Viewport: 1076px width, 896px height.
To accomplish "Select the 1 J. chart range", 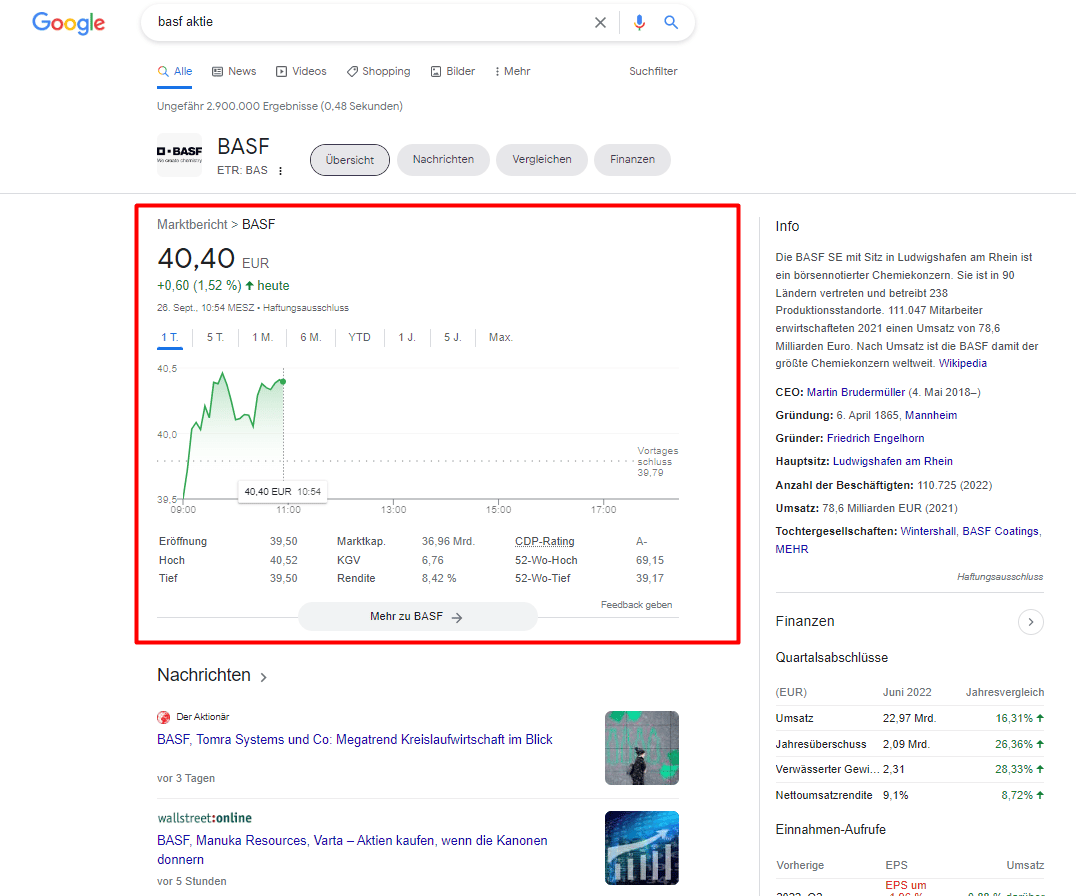I will [407, 338].
